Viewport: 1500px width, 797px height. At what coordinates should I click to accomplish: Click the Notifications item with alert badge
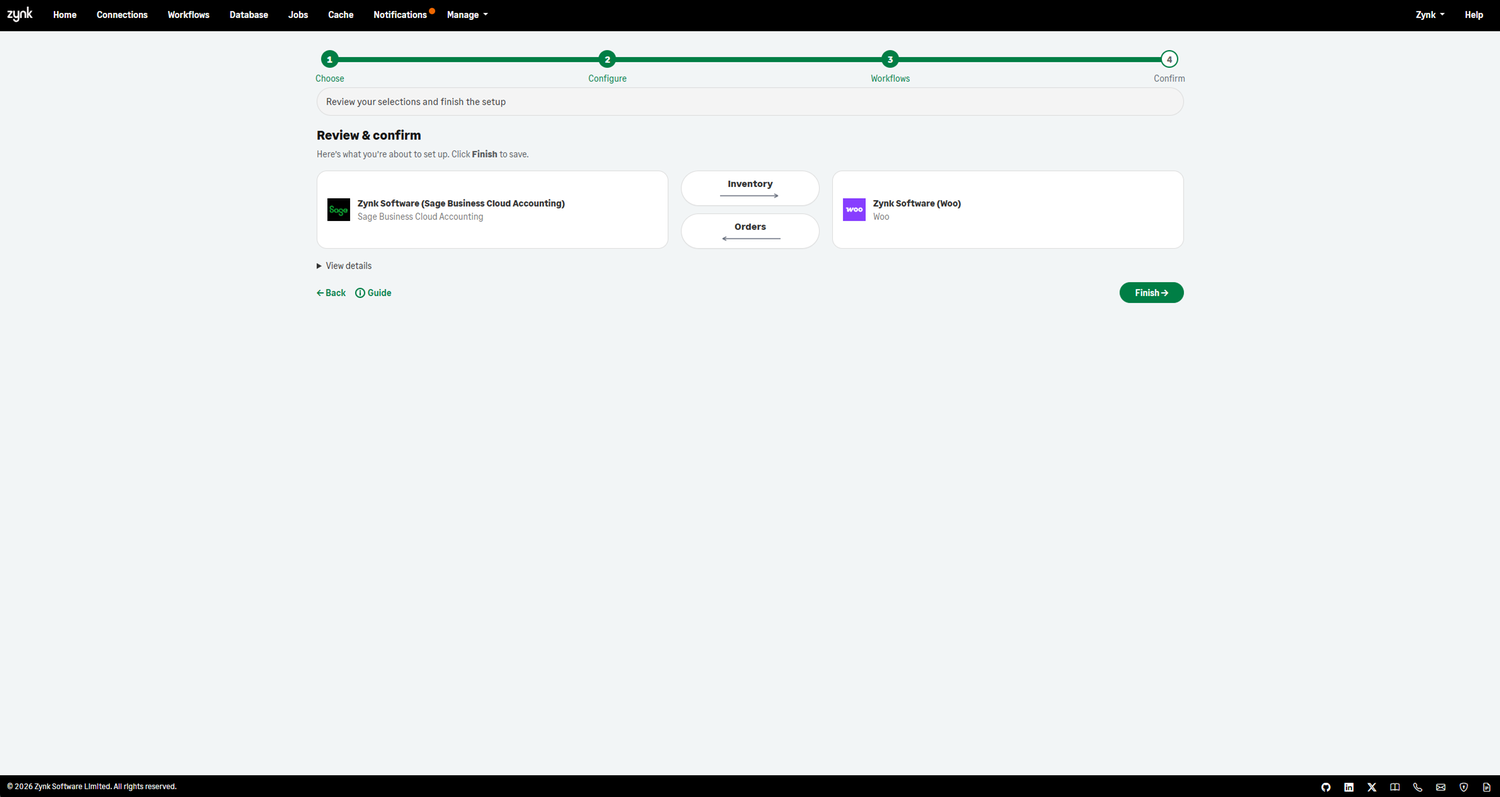point(399,14)
